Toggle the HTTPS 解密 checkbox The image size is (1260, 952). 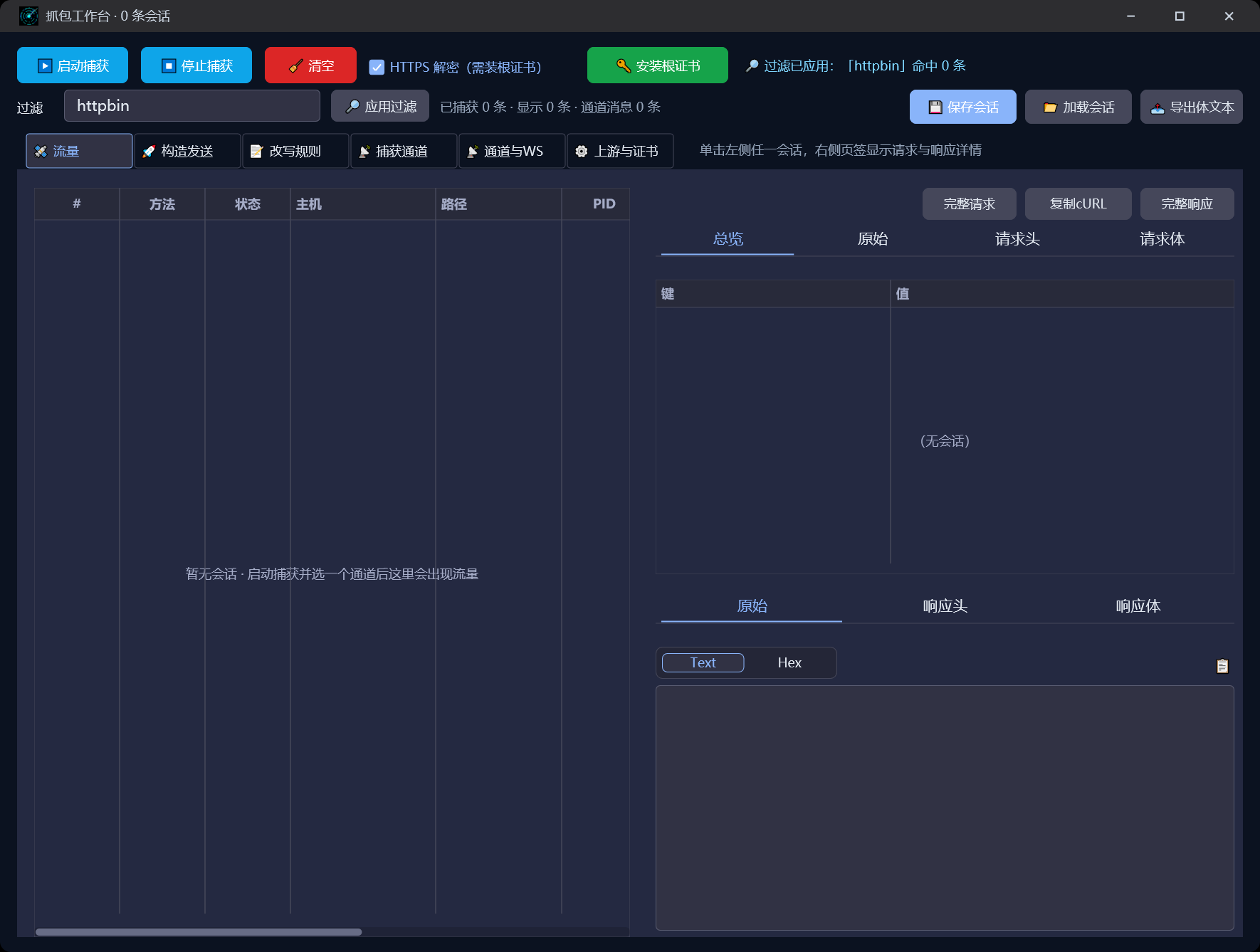(377, 67)
